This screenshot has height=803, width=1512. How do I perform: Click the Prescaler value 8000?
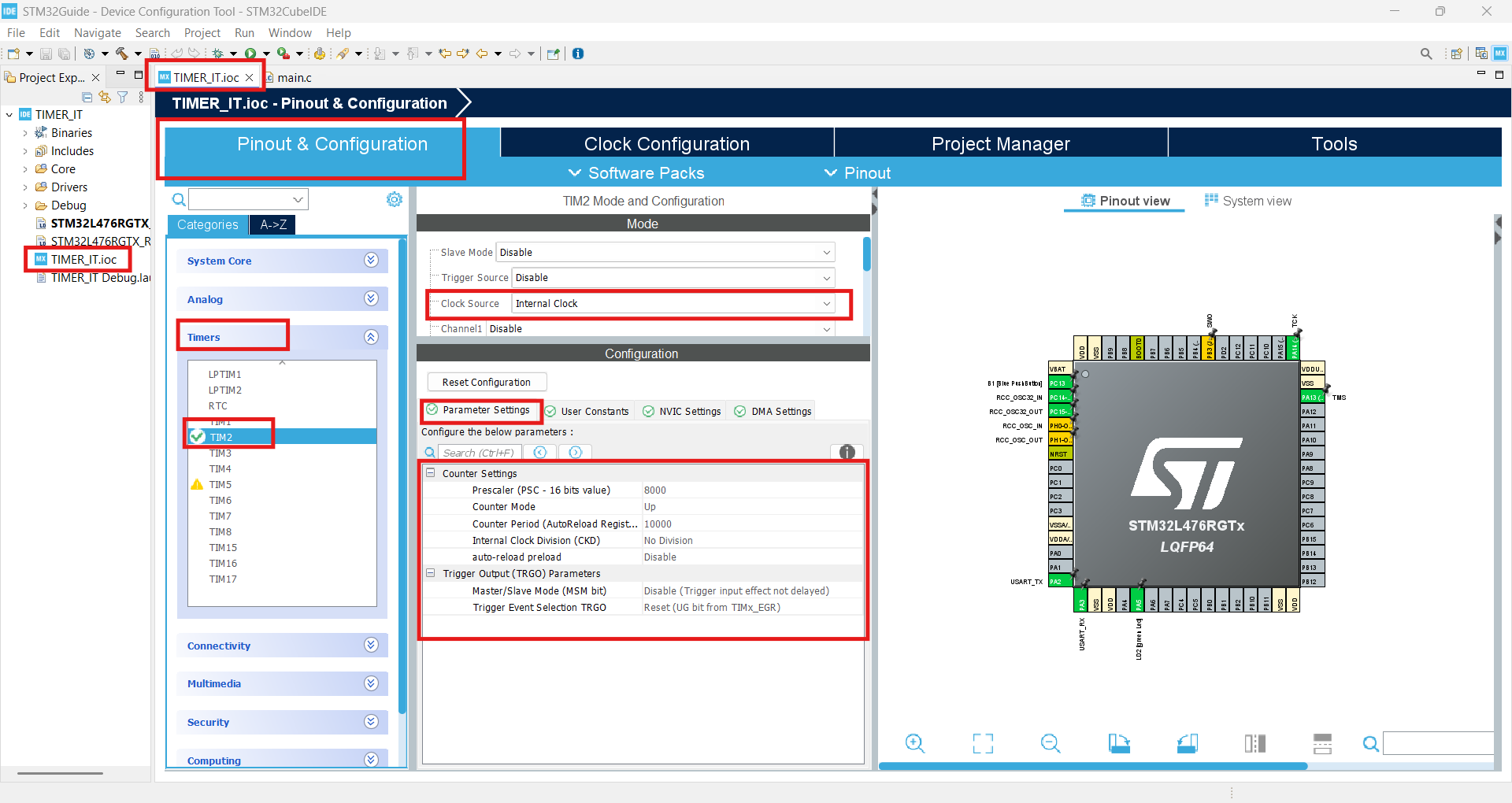point(655,490)
